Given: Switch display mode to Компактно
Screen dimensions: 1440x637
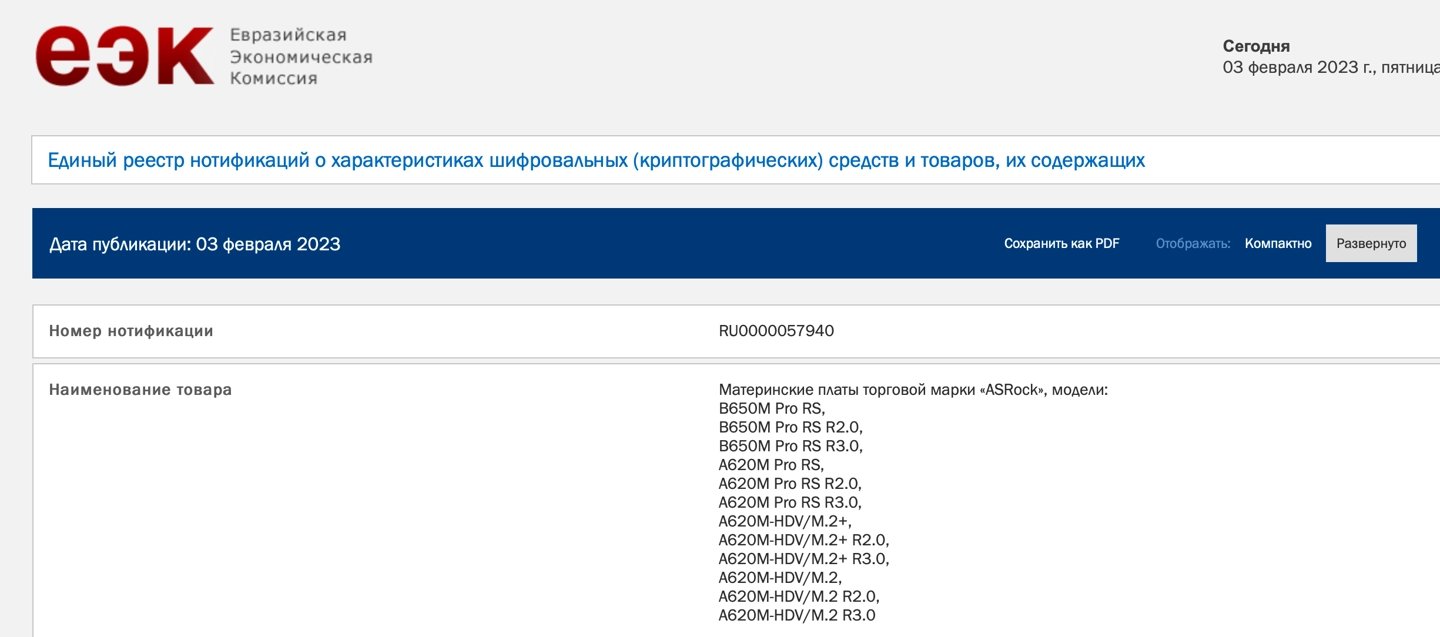Looking at the screenshot, I should 1277,244.
